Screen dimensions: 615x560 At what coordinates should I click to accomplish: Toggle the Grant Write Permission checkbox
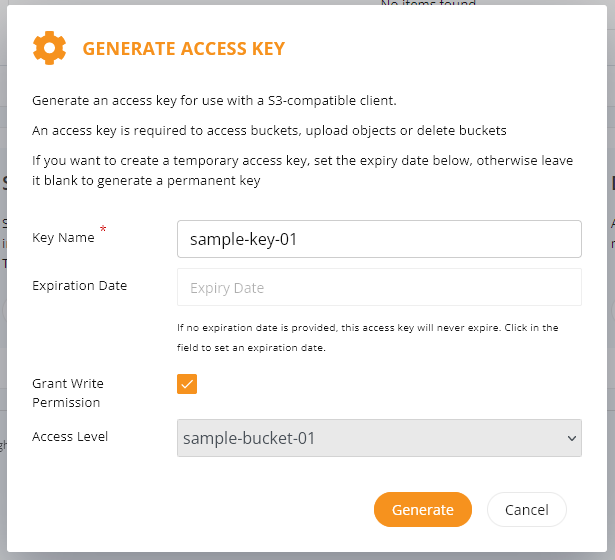[187, 384]
